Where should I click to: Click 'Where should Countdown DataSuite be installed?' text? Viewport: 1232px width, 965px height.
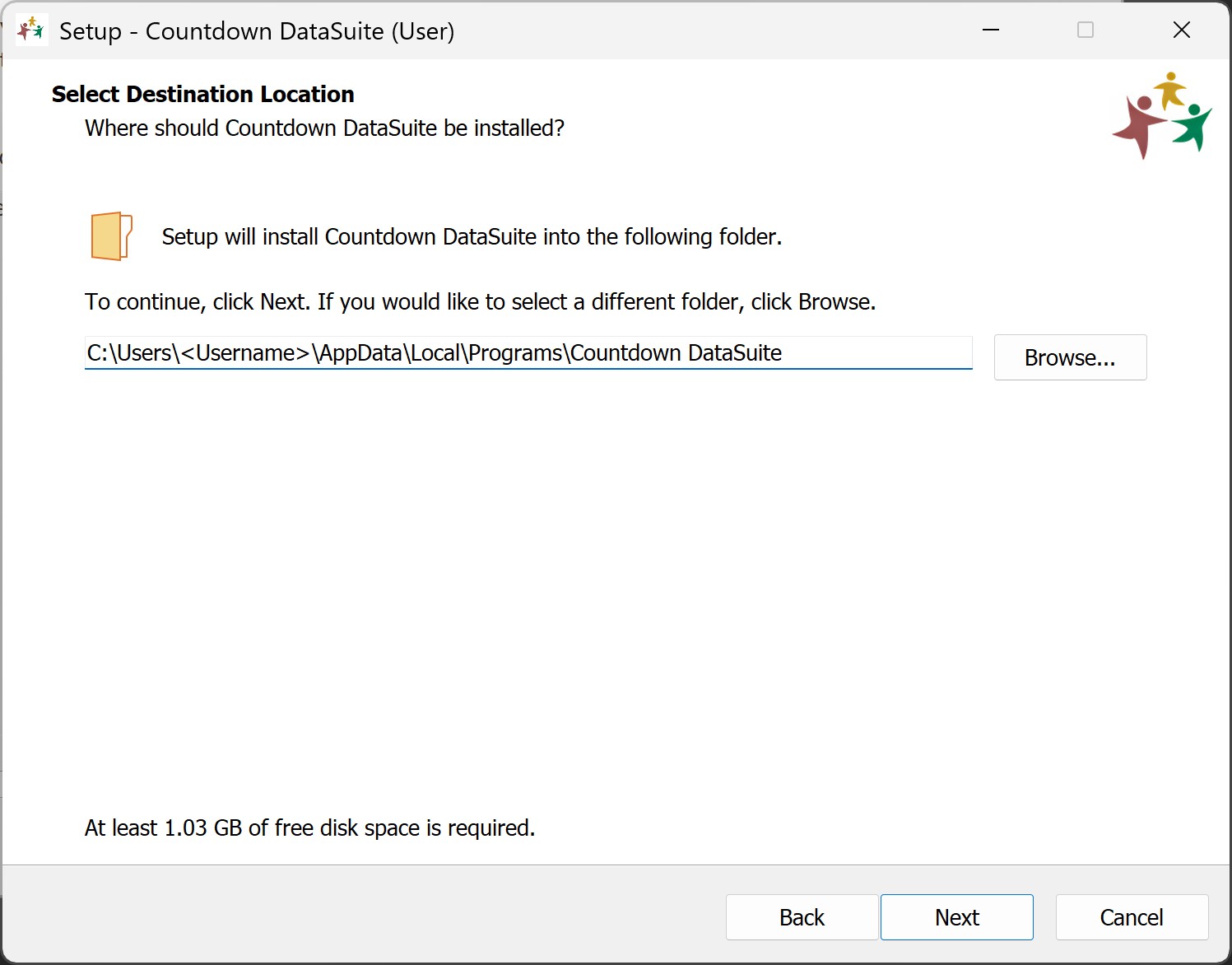click(324, 128)
